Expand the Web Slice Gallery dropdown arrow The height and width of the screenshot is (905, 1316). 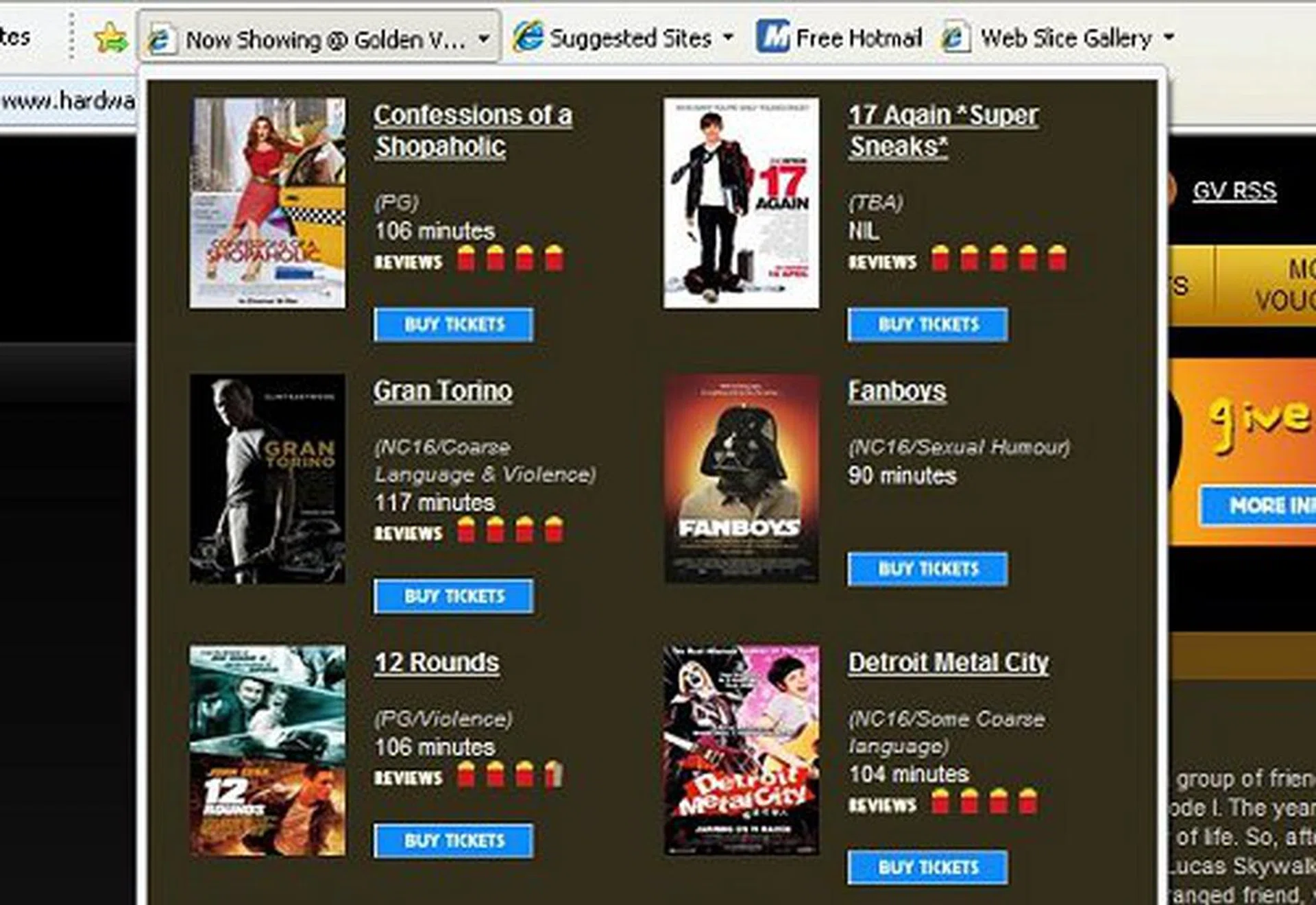[1169, 36]
